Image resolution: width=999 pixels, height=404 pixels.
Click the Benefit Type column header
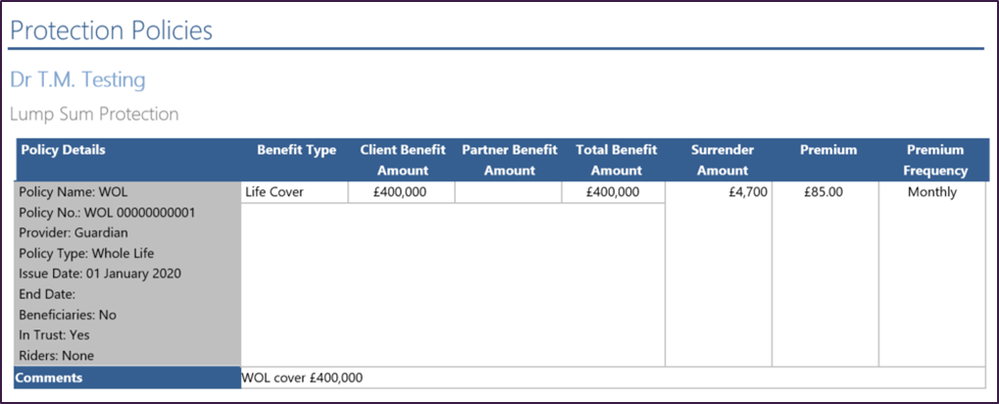[x=296, y=150]
